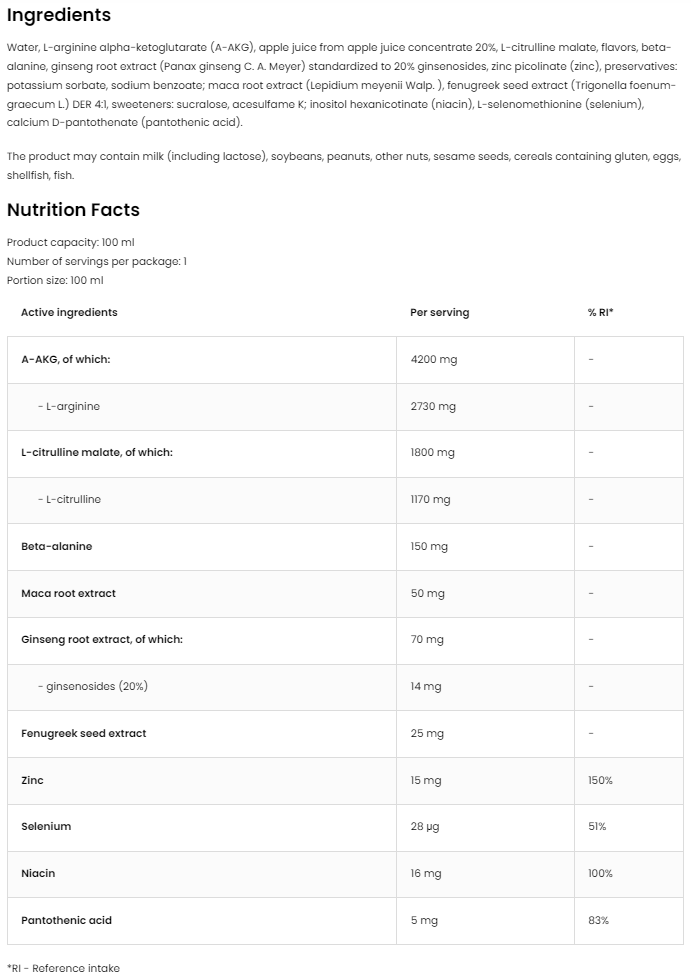Click the Product capacity: 100 ml text
This screenshot has height=977, width=691.
70,243
